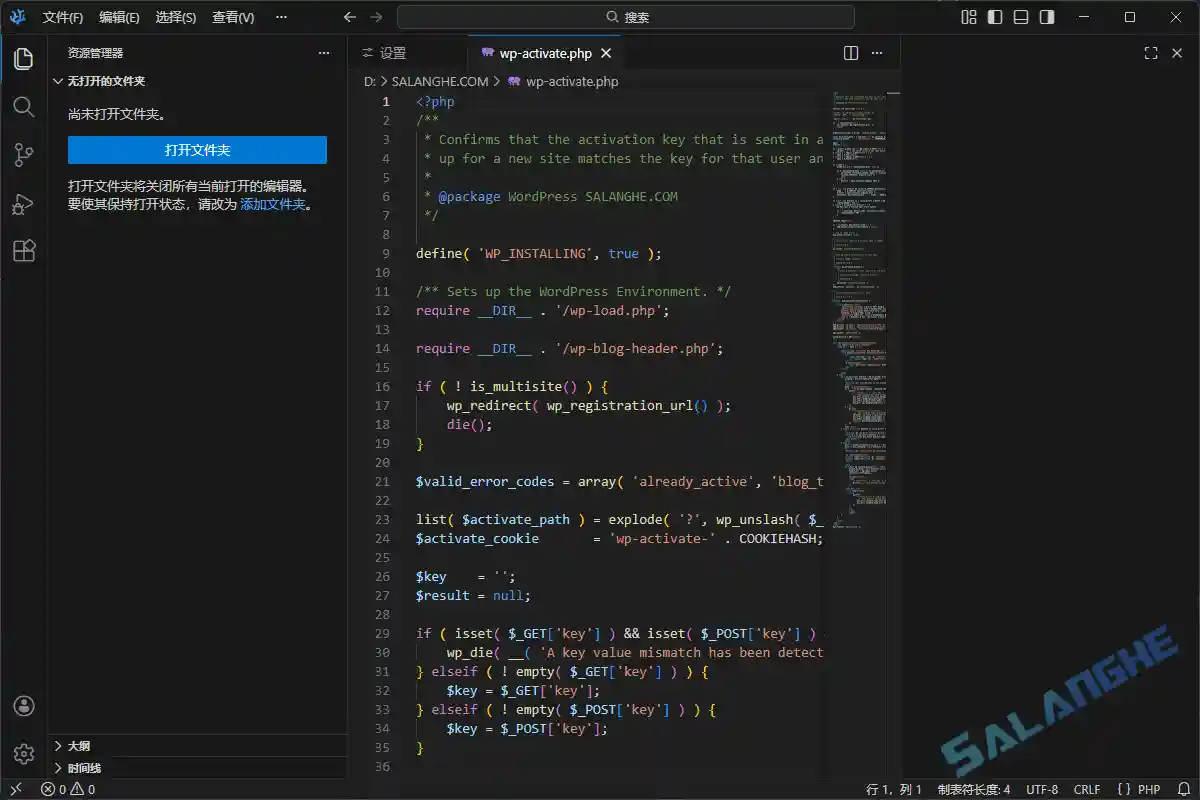This screenshot has width=1200, height=800.
Task: Click the 打开文件夹 button
Action: click(x=196, y=149)
